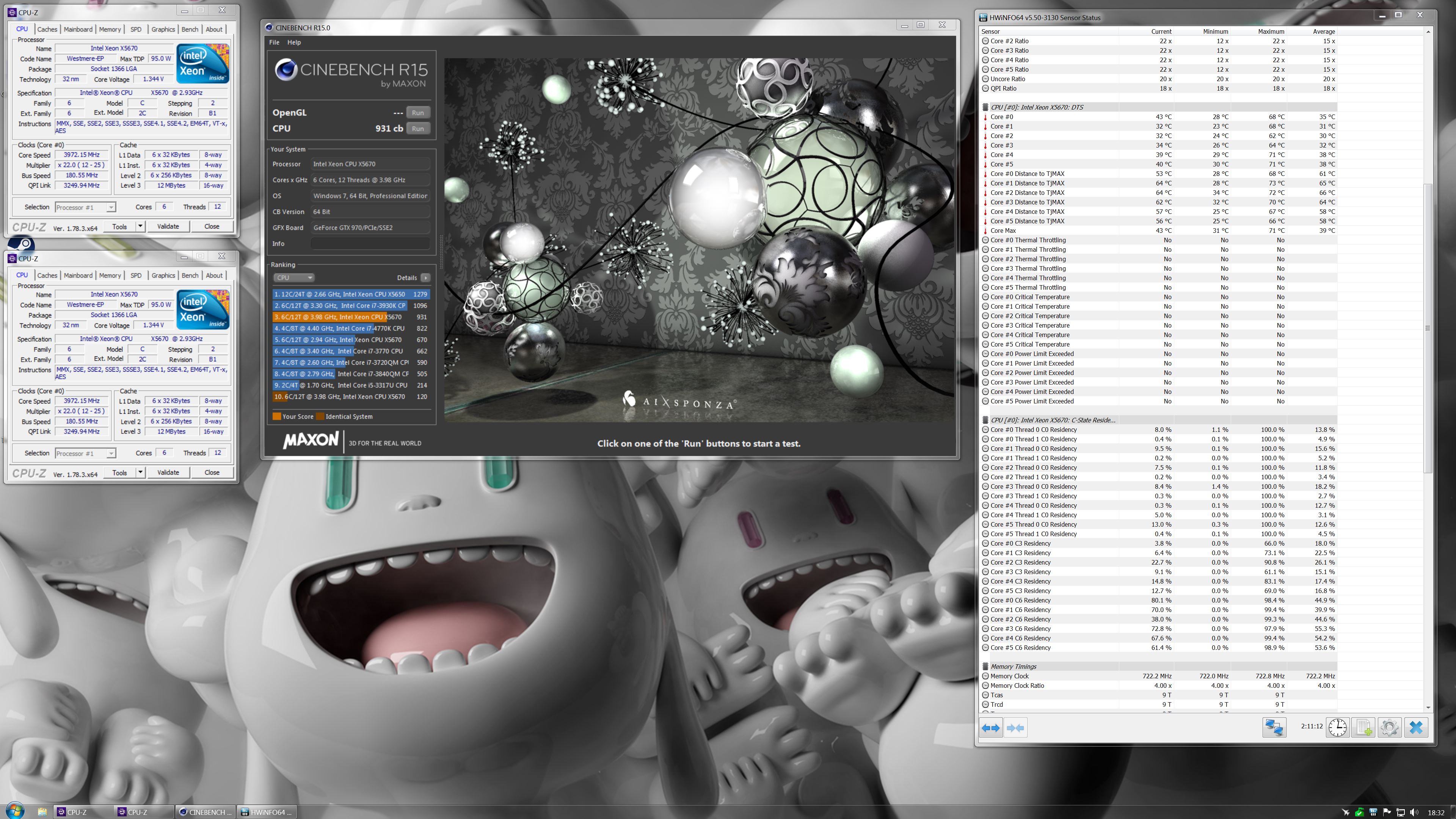Open Processor #1 selection in lower CPU-Z

pyautogui.click(x=85, y=453)
